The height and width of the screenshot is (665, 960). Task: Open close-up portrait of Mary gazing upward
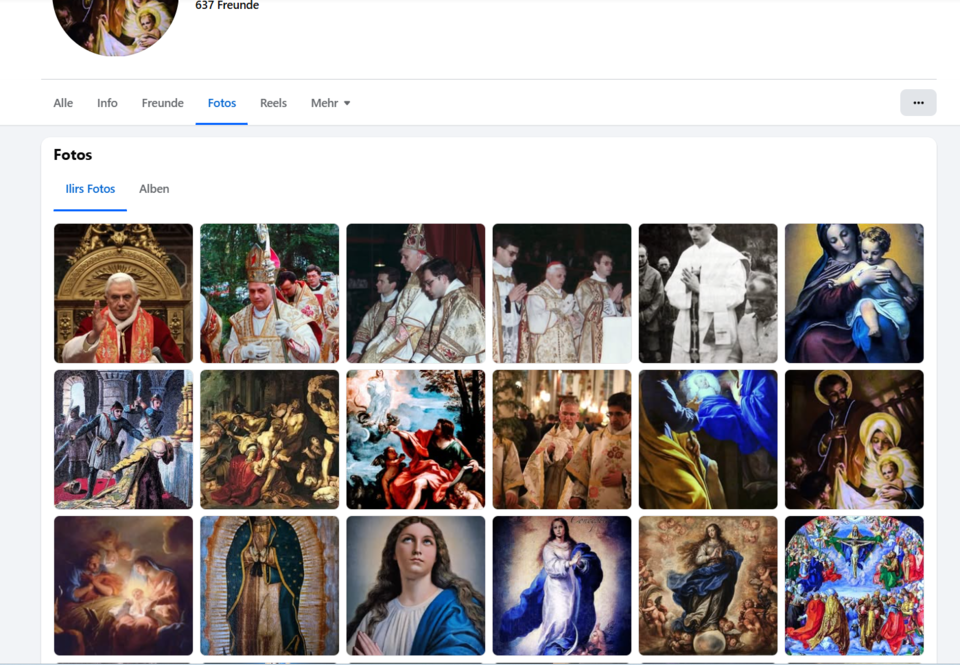tap(415, 585)
